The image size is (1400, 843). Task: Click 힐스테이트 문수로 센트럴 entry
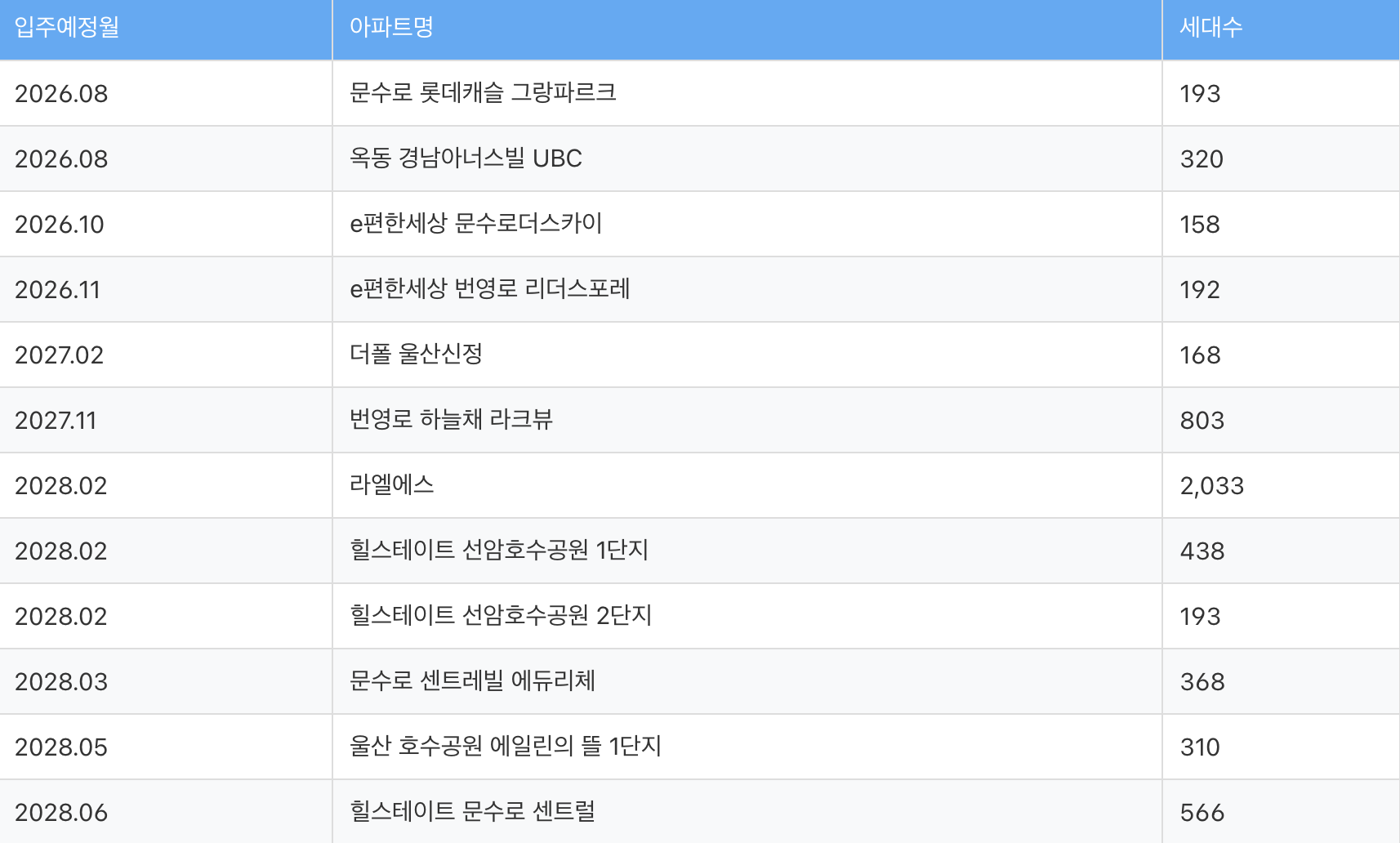tap(472, 811)
